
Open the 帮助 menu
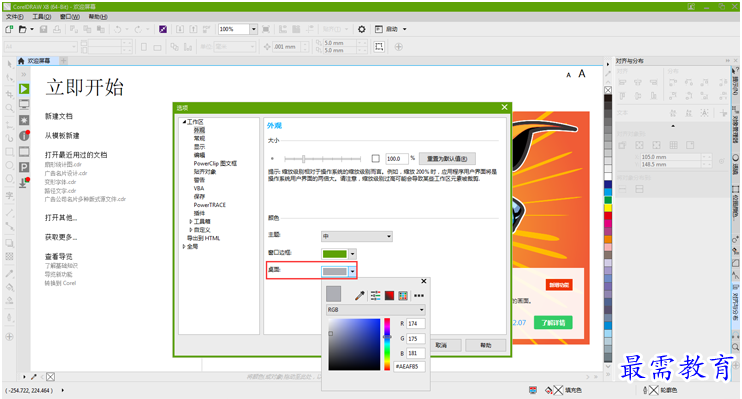point(98,17)
